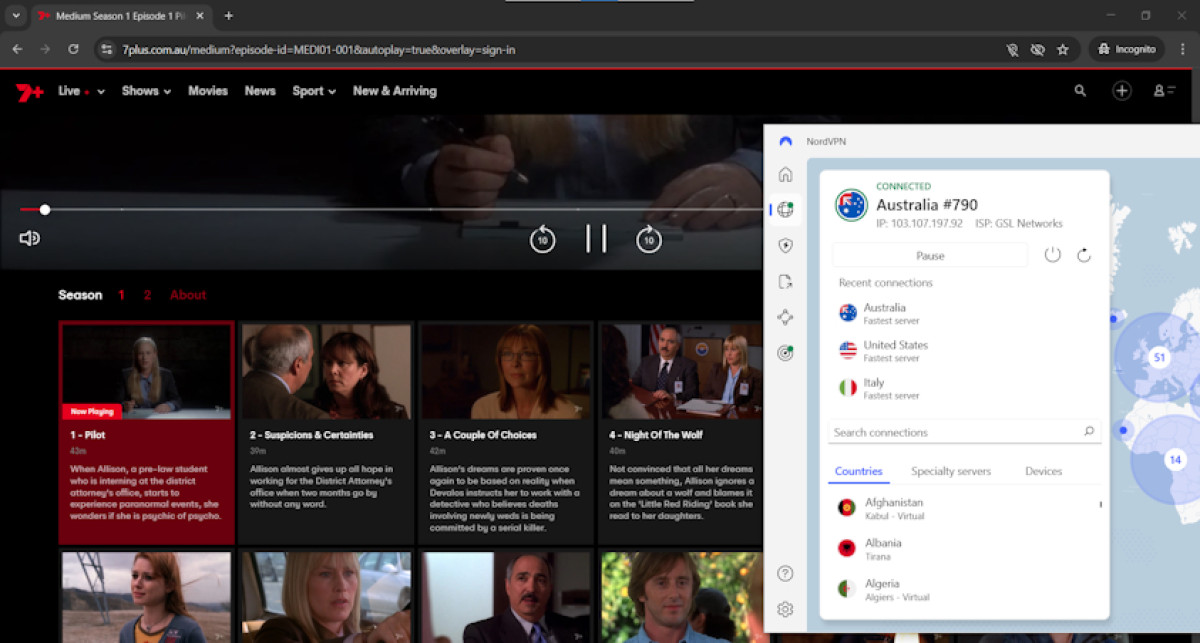Open the Movies menu item
The image size is (1200, 643).
[x=208, y=91]
